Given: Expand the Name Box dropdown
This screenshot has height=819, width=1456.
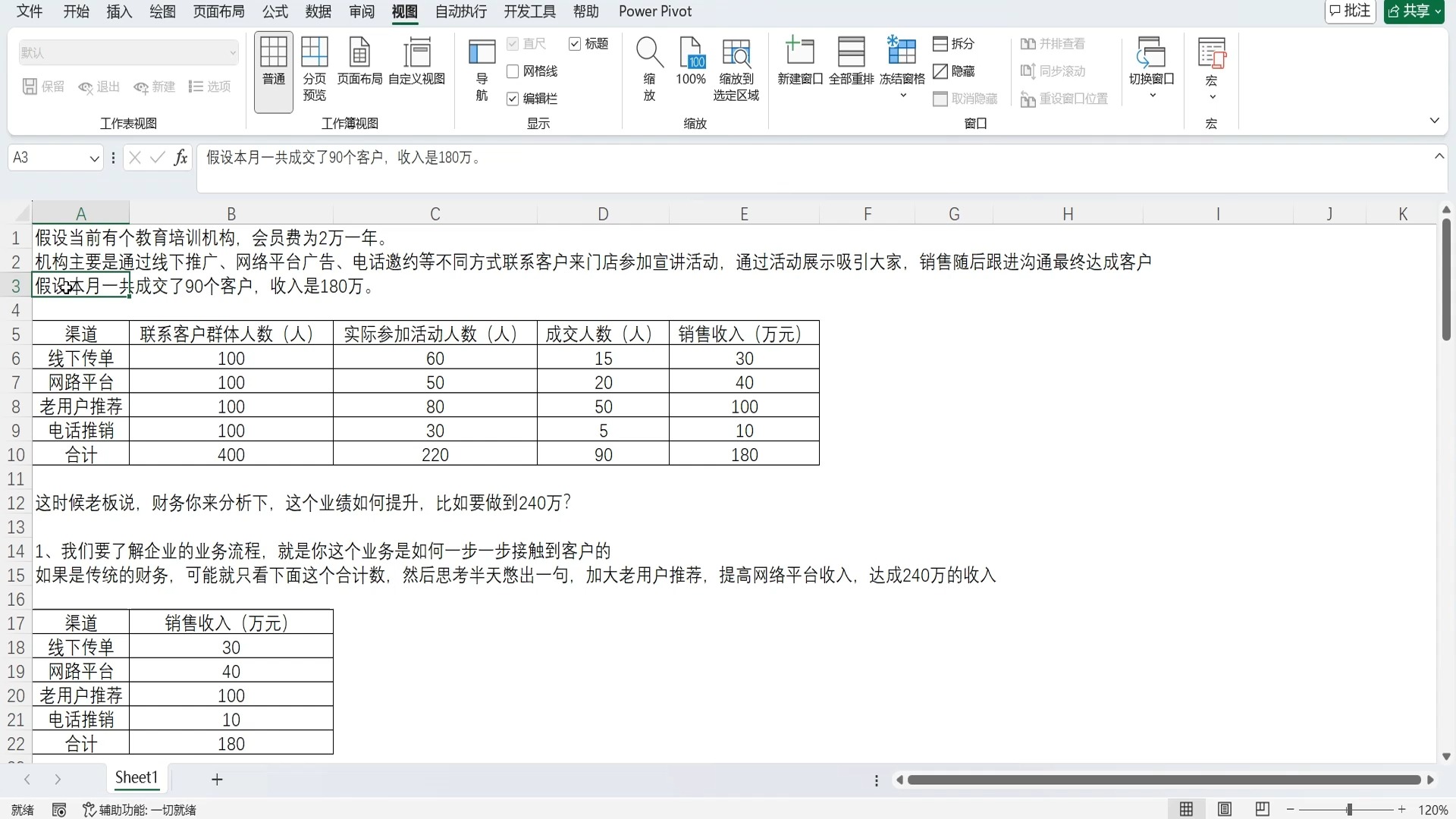Looking at the screenshot, I should click(94, 158).
